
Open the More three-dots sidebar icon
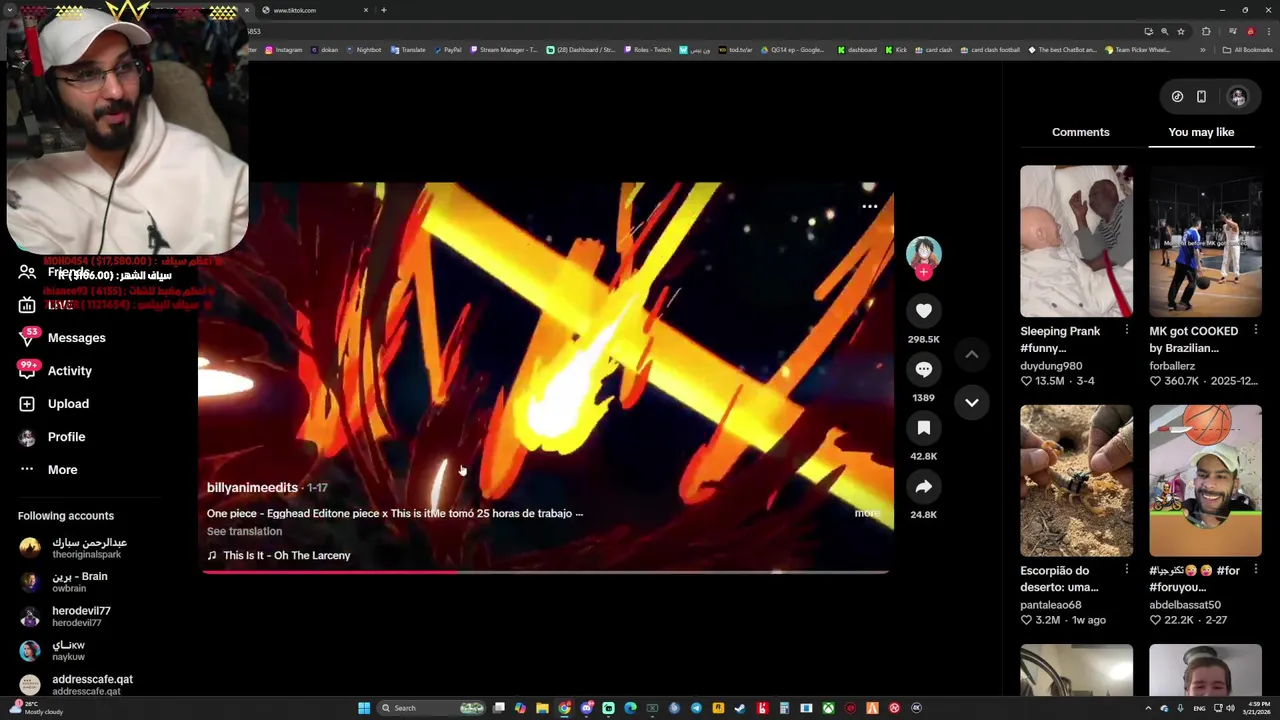[x=27, y=469]
